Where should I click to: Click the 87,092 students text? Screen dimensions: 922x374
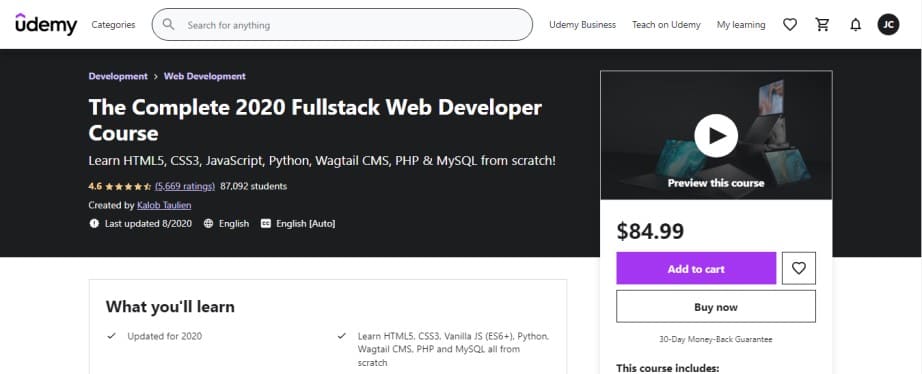pos(253,186)
